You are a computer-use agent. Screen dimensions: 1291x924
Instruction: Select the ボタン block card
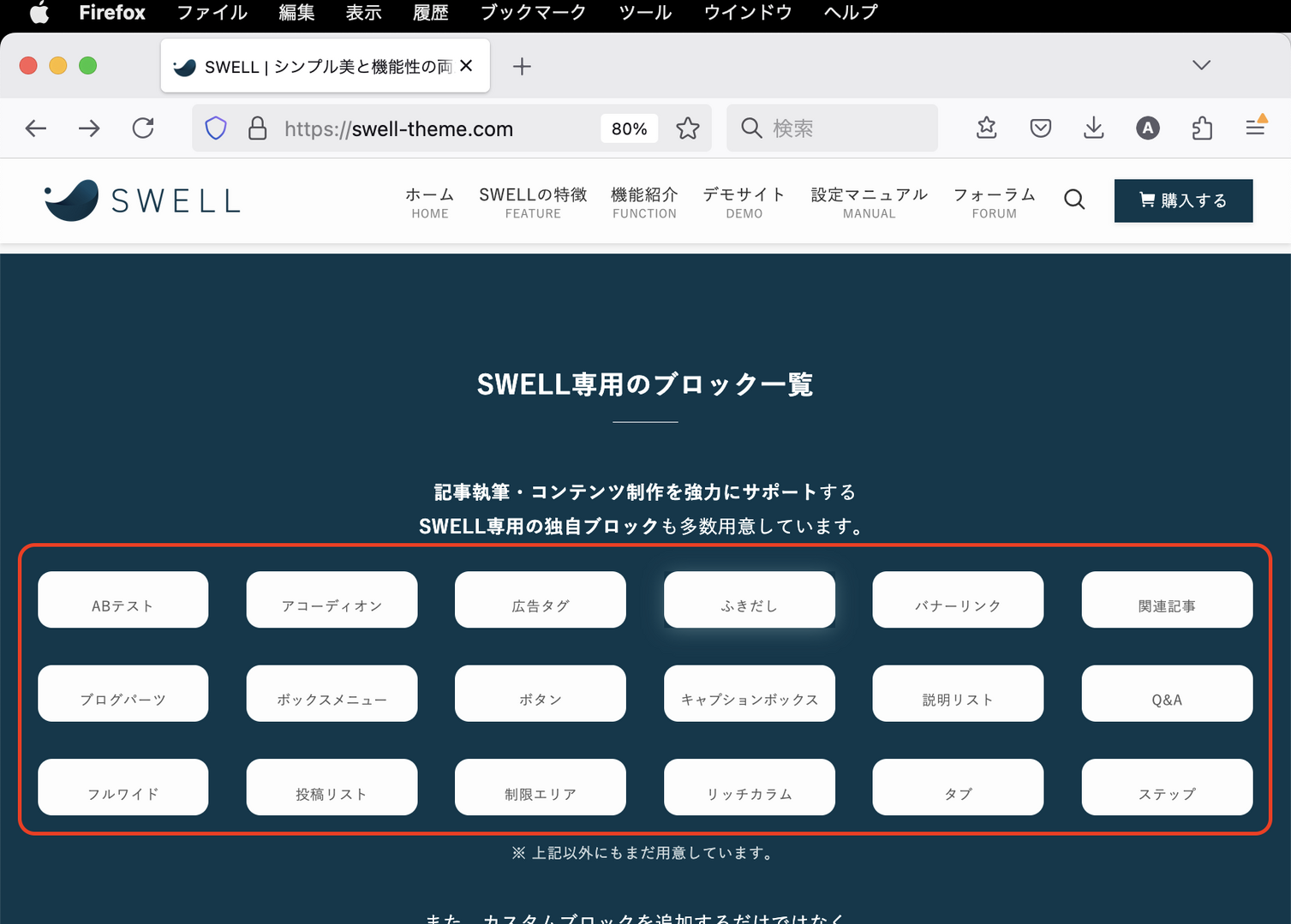pyautogui.click(x=541, y=694)
